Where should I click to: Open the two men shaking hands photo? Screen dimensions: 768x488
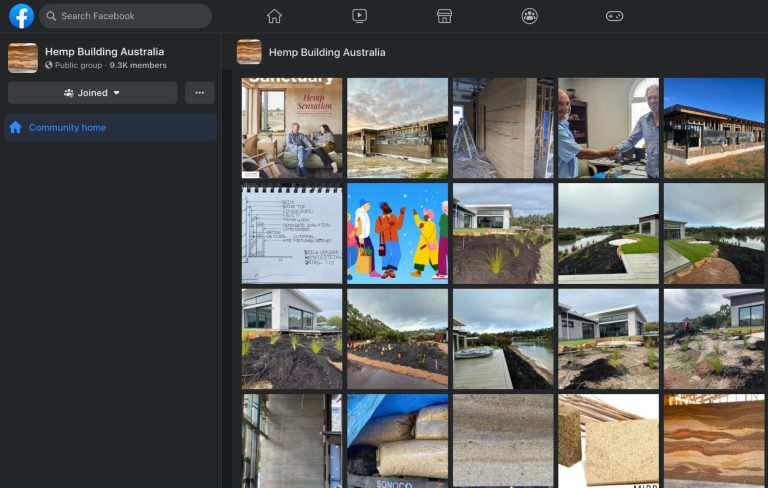point(608,128)
